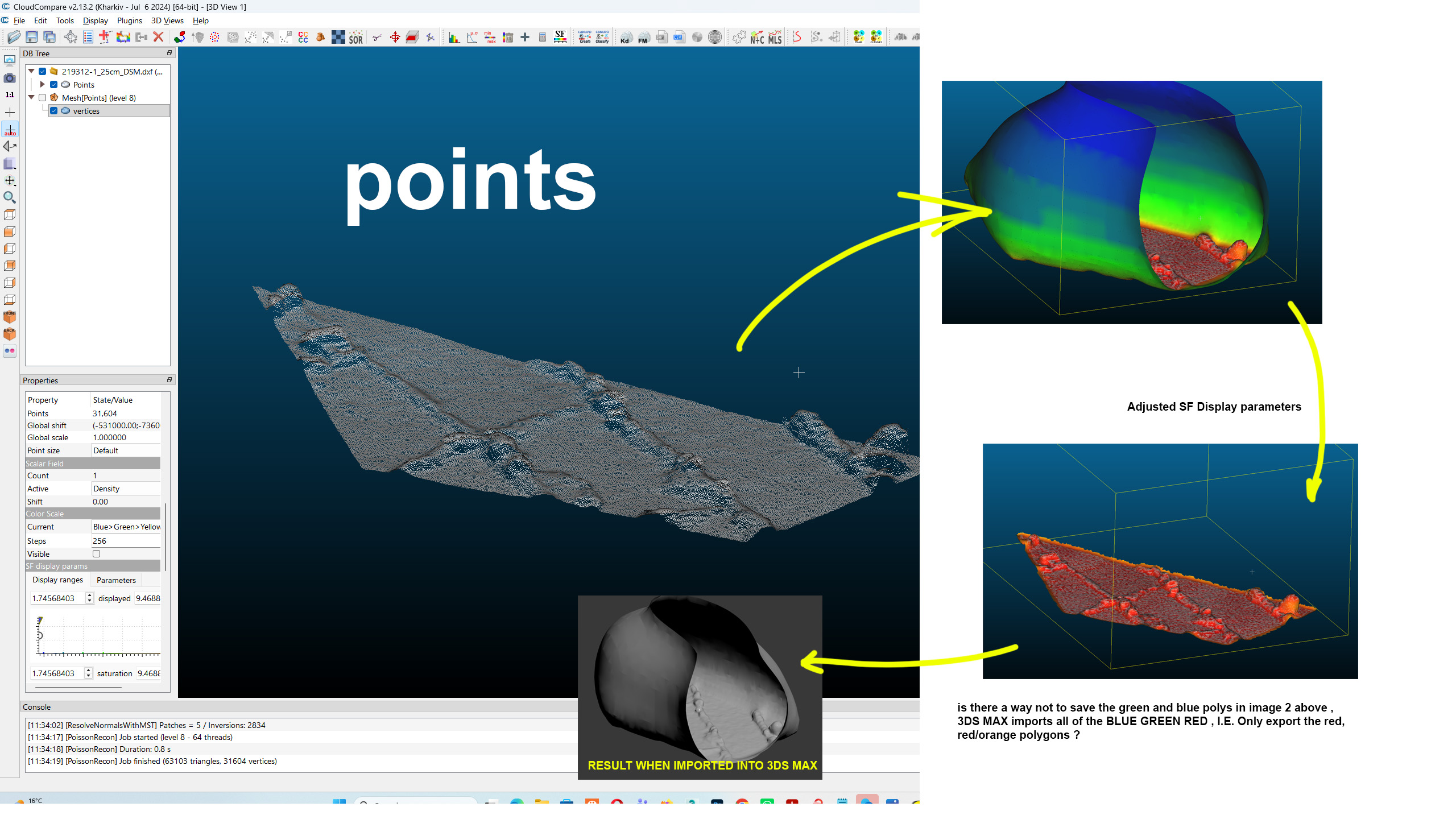Expand the Points tree node
Screen dimensions: 1456x819
[43, 85]
